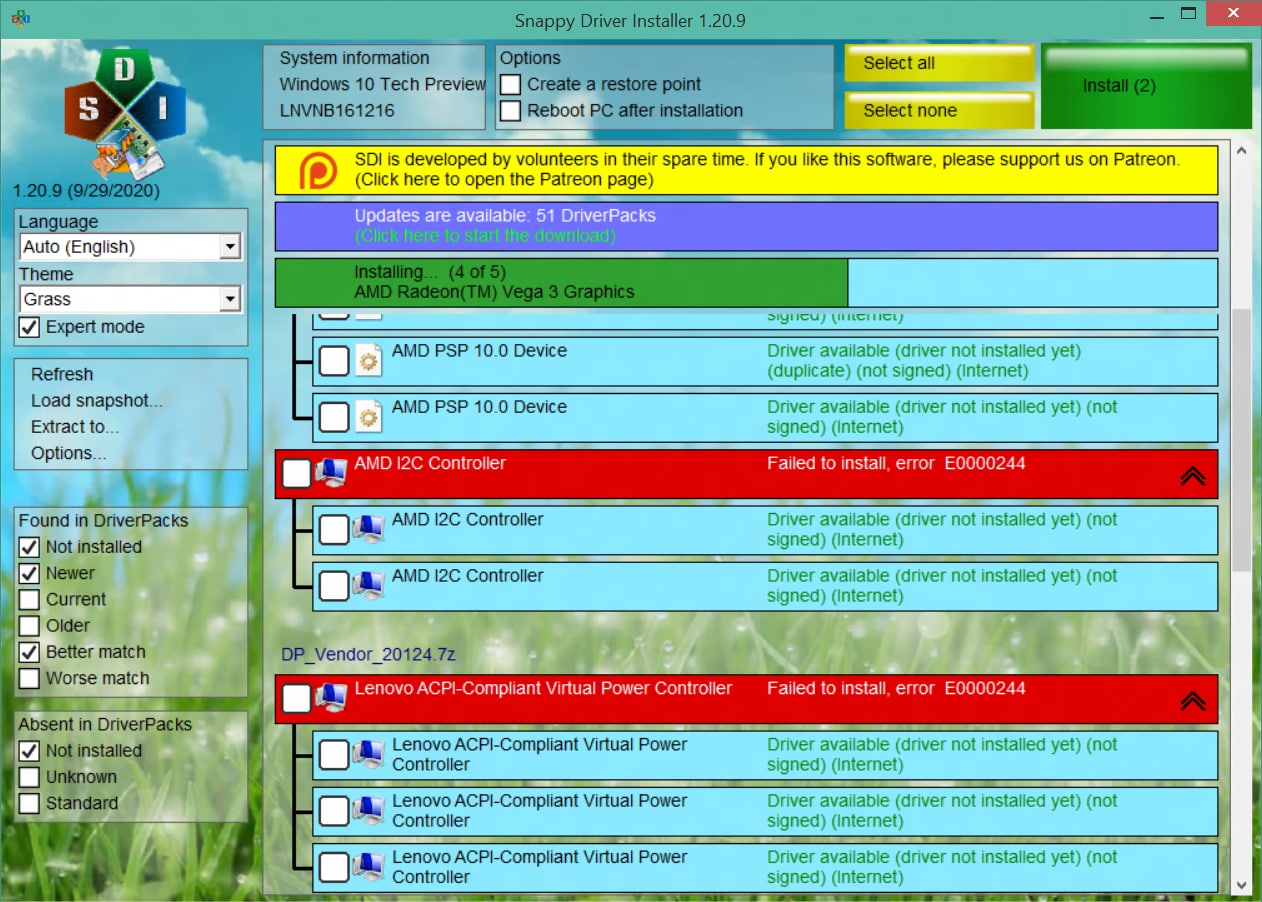This screenshot has height=902, width=1262.
Task: Check the failed Lenovo ACPI Controller box
Action: [x=297, y=699]
